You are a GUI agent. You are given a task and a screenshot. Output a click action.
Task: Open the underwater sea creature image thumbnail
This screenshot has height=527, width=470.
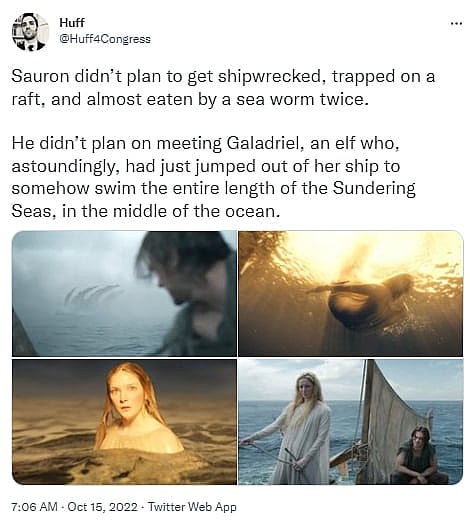click(351, 293)
